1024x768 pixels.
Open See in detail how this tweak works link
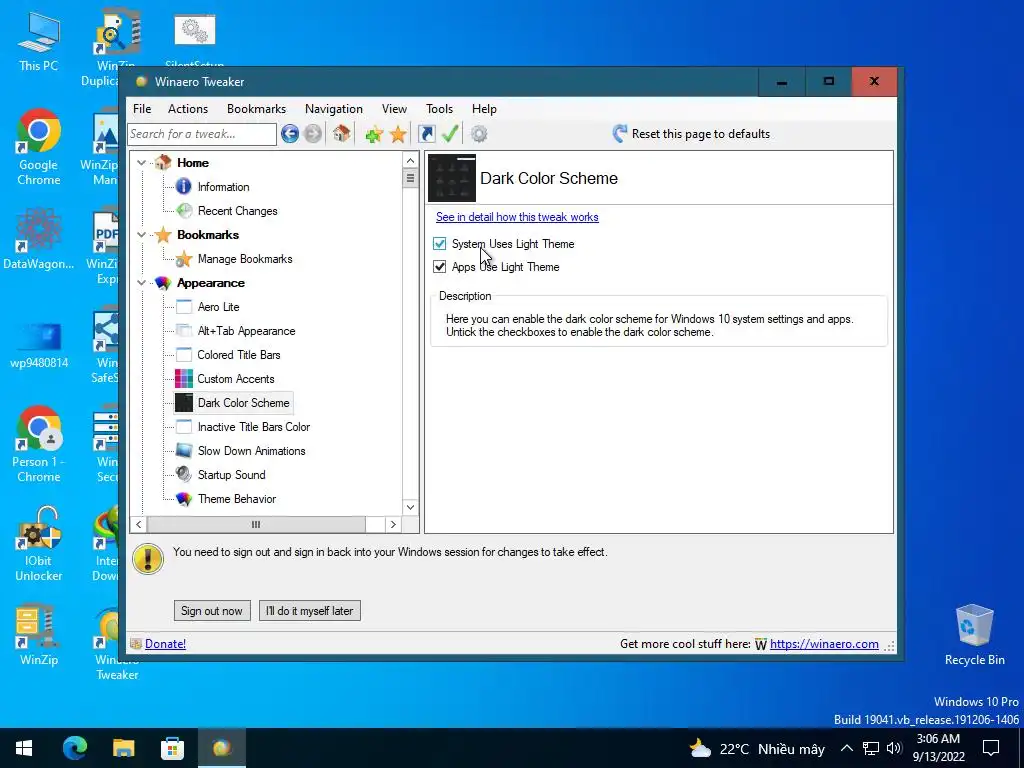pos(517,217)
